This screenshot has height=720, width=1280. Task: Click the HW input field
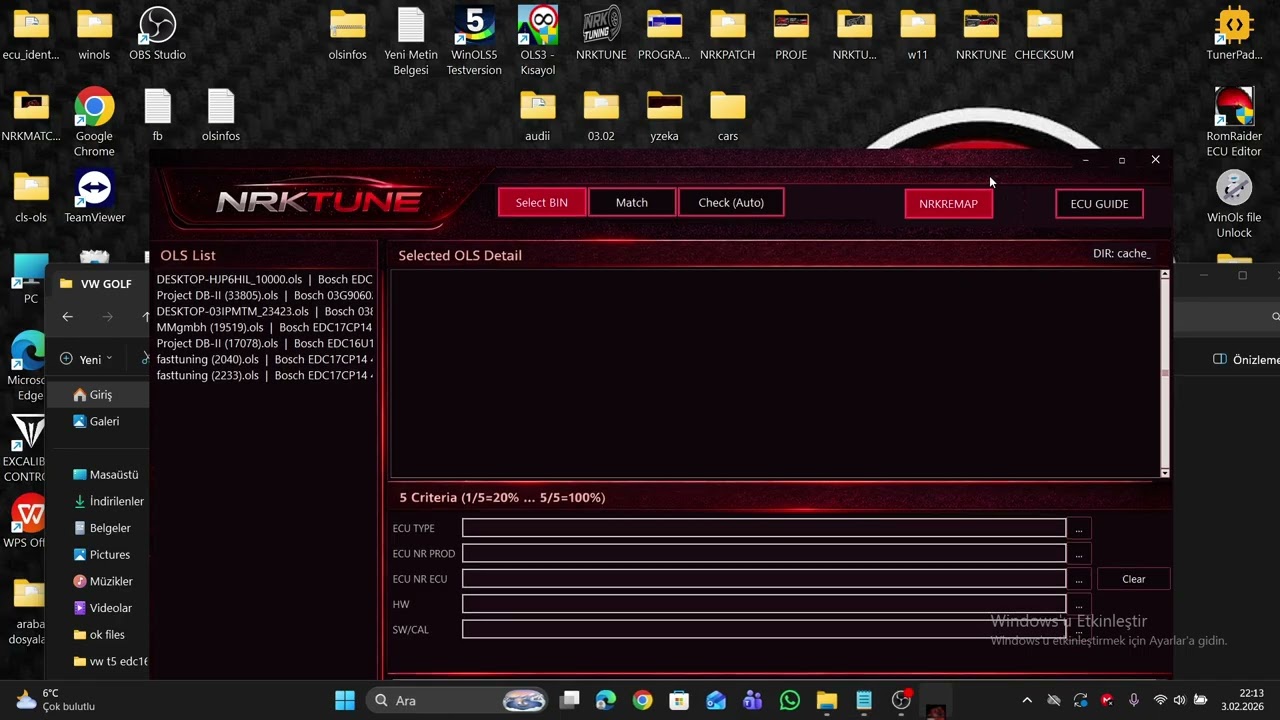coord(764,604)
